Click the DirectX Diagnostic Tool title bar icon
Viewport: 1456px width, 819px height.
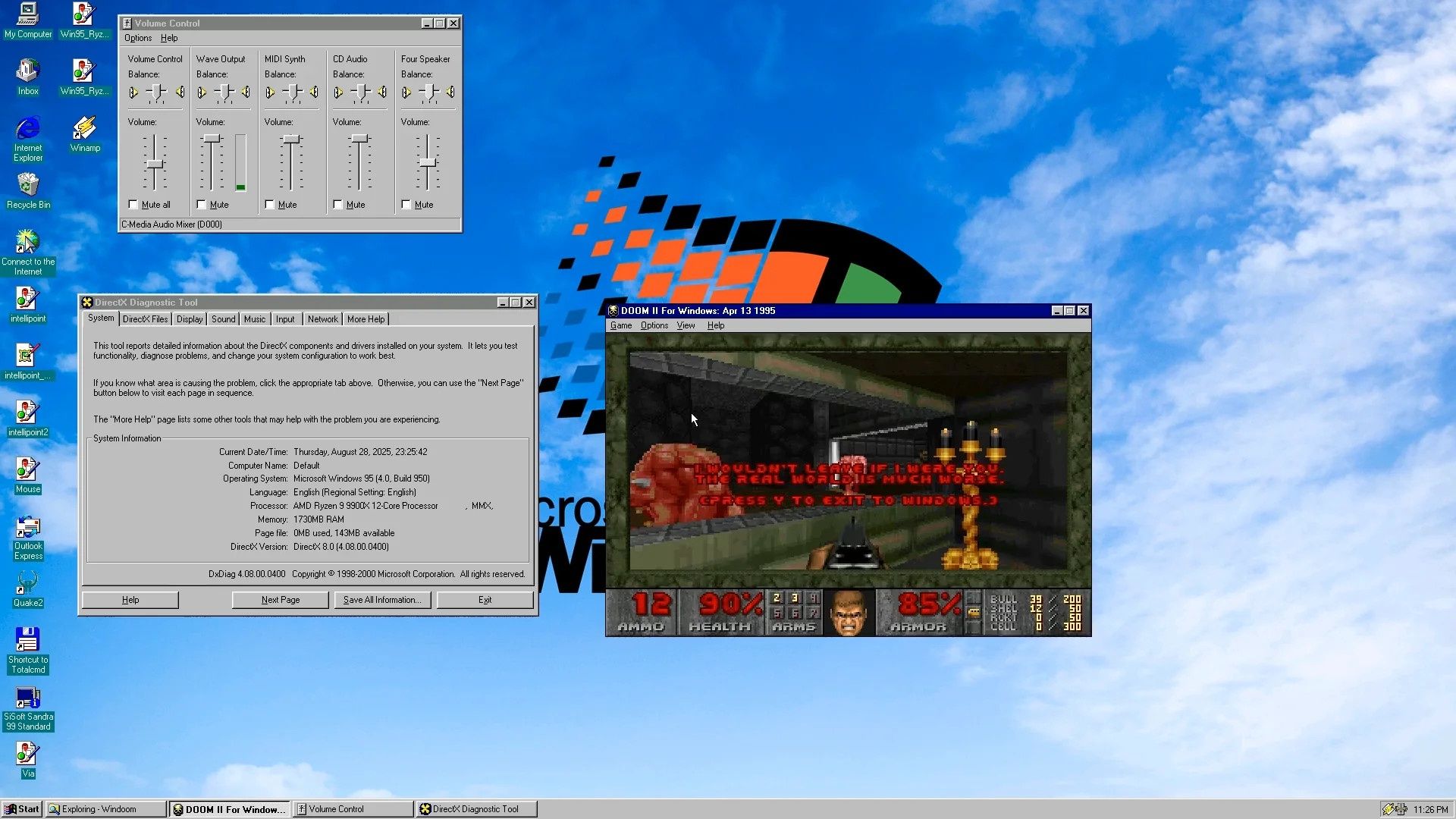87,303
